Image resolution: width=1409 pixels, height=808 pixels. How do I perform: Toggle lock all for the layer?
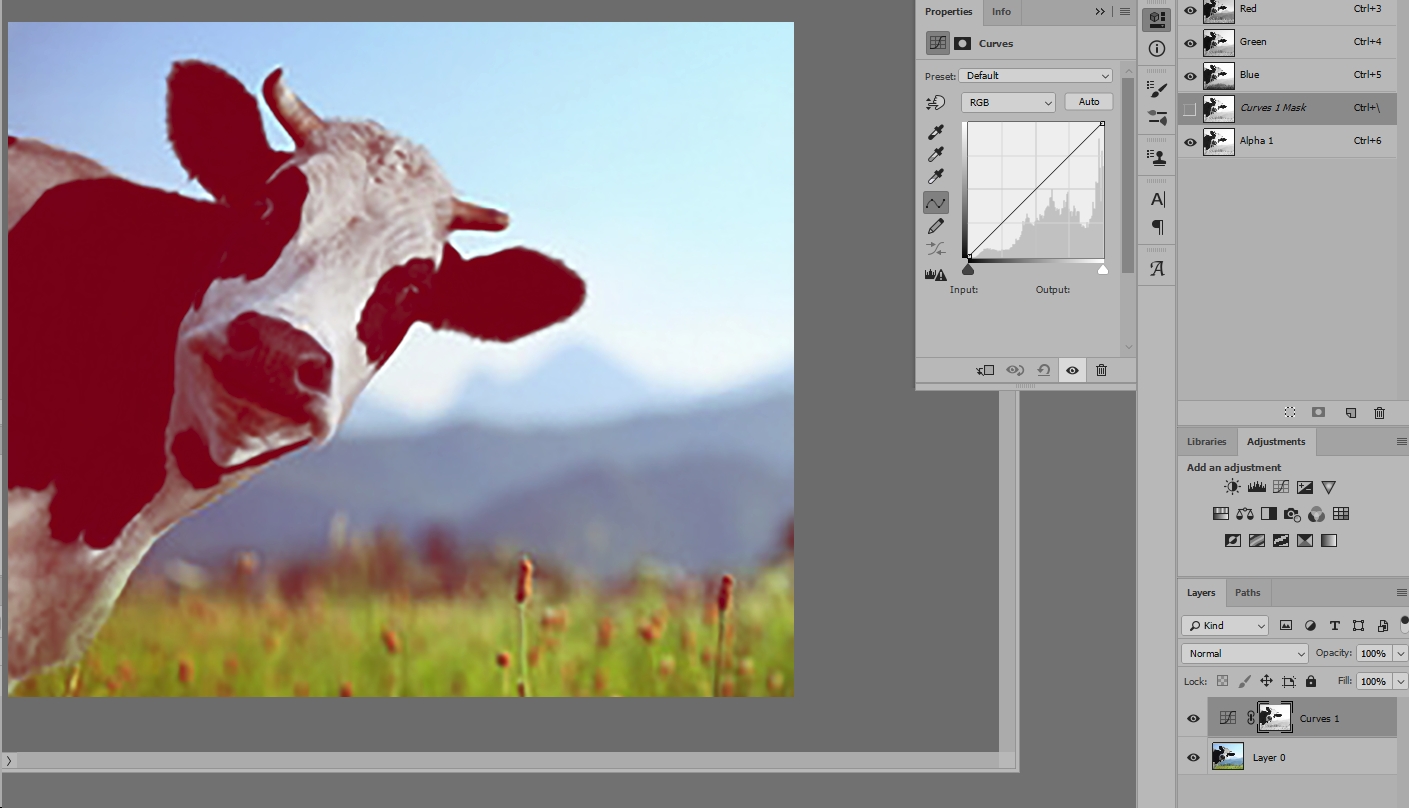(1311, 681)
